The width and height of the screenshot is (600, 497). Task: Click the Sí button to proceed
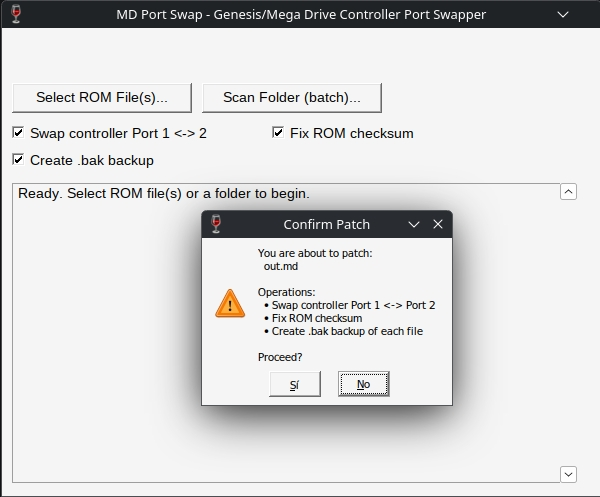[295, 384]
